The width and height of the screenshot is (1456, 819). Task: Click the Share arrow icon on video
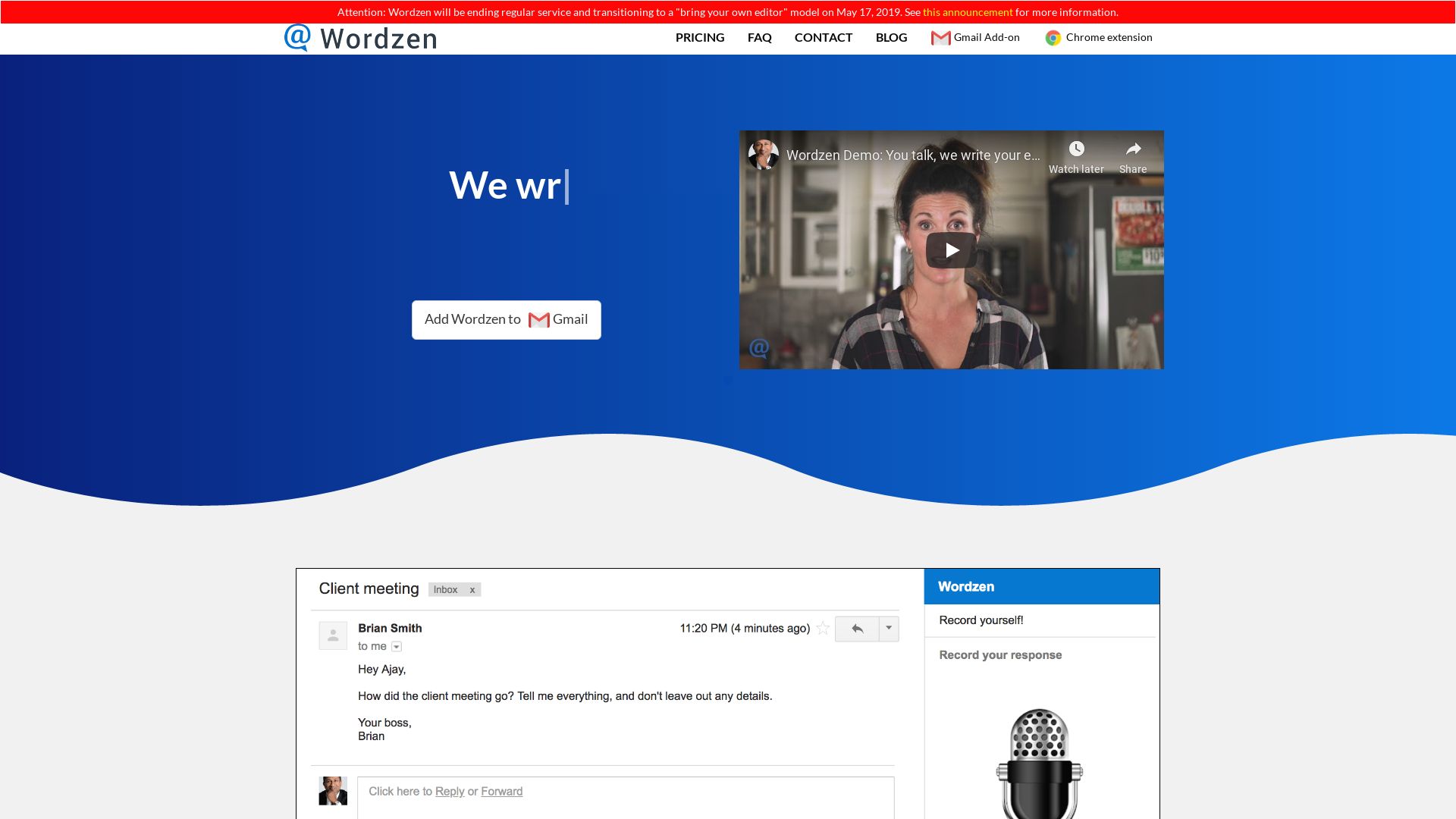[x=1133, y=149]
